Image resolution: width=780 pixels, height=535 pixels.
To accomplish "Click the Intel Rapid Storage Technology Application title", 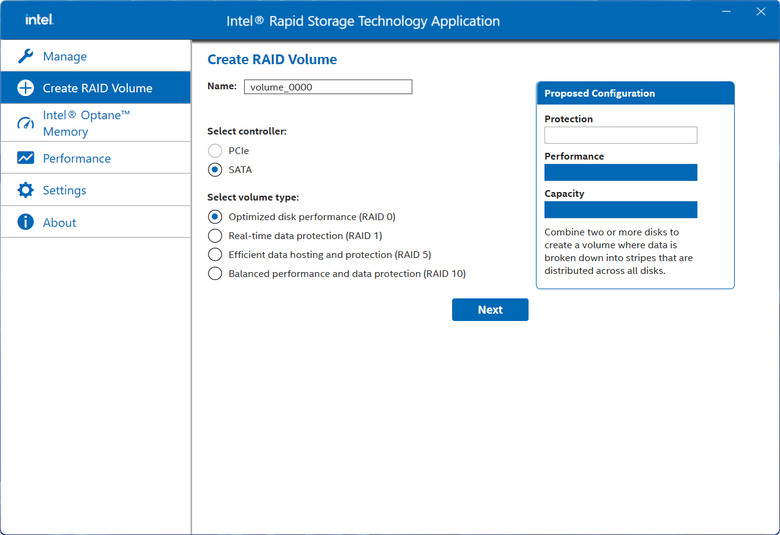I will (363, 21).
